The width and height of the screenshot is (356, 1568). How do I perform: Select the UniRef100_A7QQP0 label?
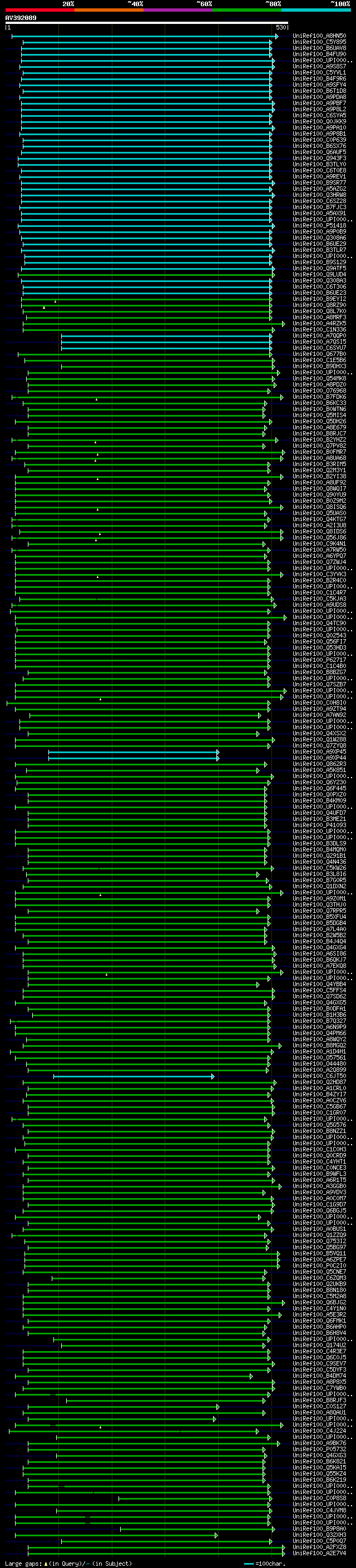[319, 335]
